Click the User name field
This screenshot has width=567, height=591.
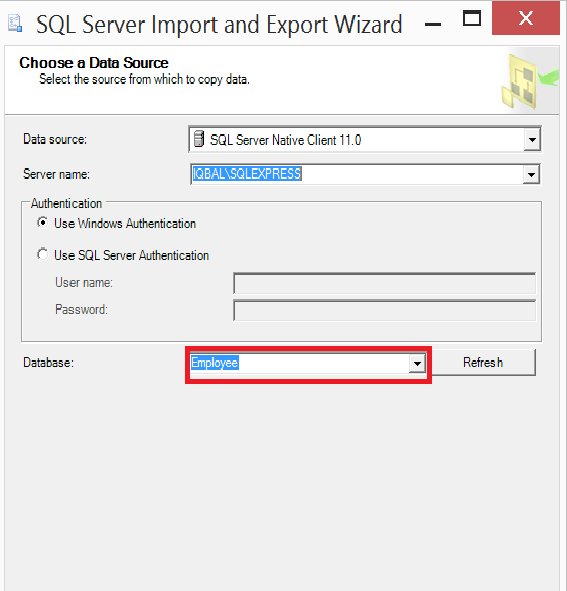coord(384,283)
